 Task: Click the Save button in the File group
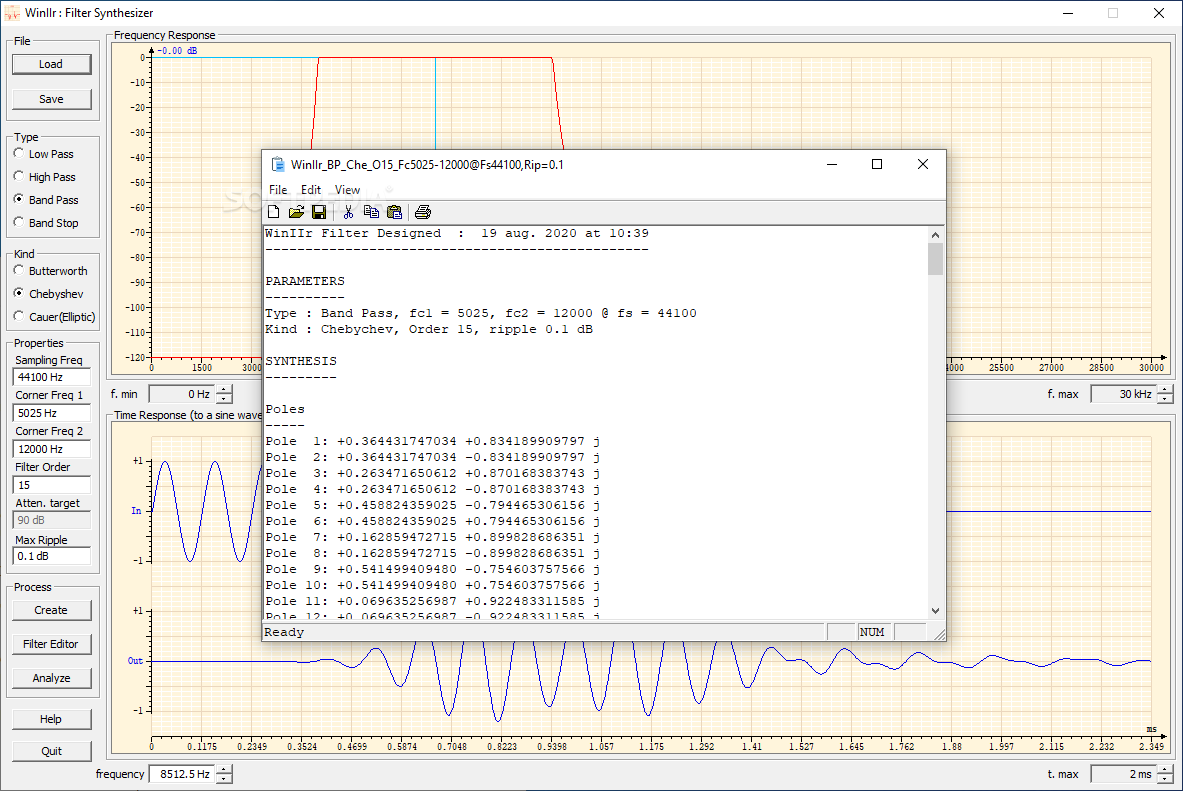point(51,99)
